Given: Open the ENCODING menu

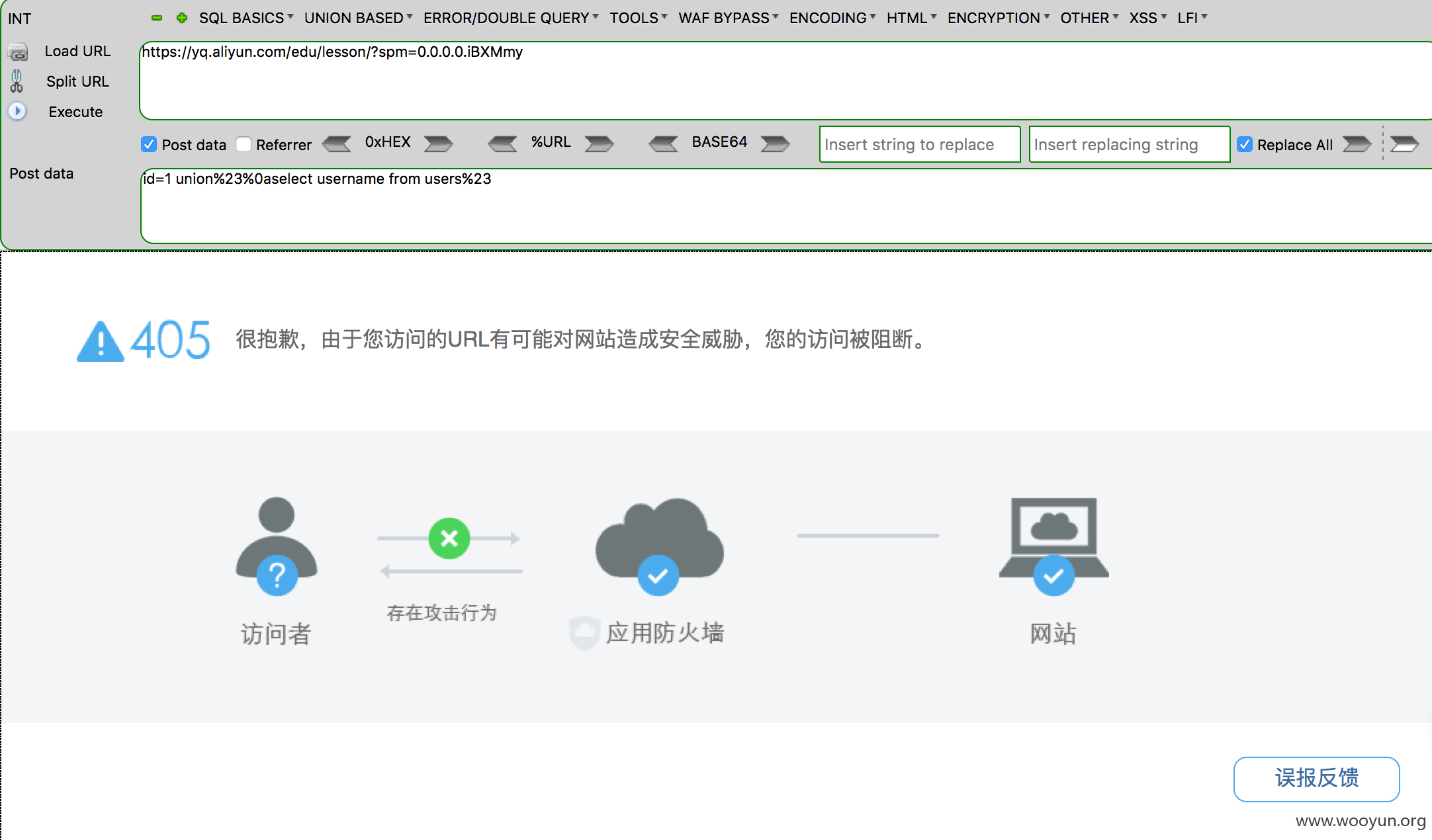Looking at the screenshot, I should (x=832, y=18).
